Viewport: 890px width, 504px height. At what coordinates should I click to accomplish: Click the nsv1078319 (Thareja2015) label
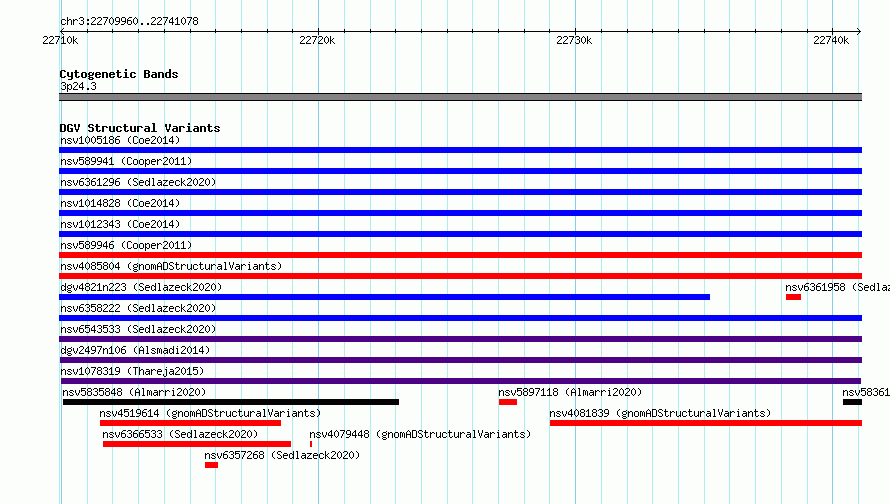(132, 371)
